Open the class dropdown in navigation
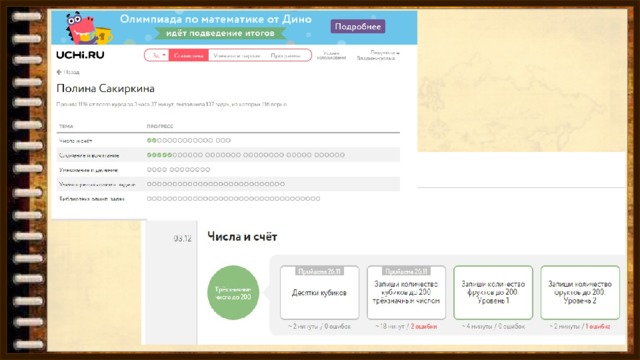The height and width of the screenshot is (360, 640). (x=157, y=55)
